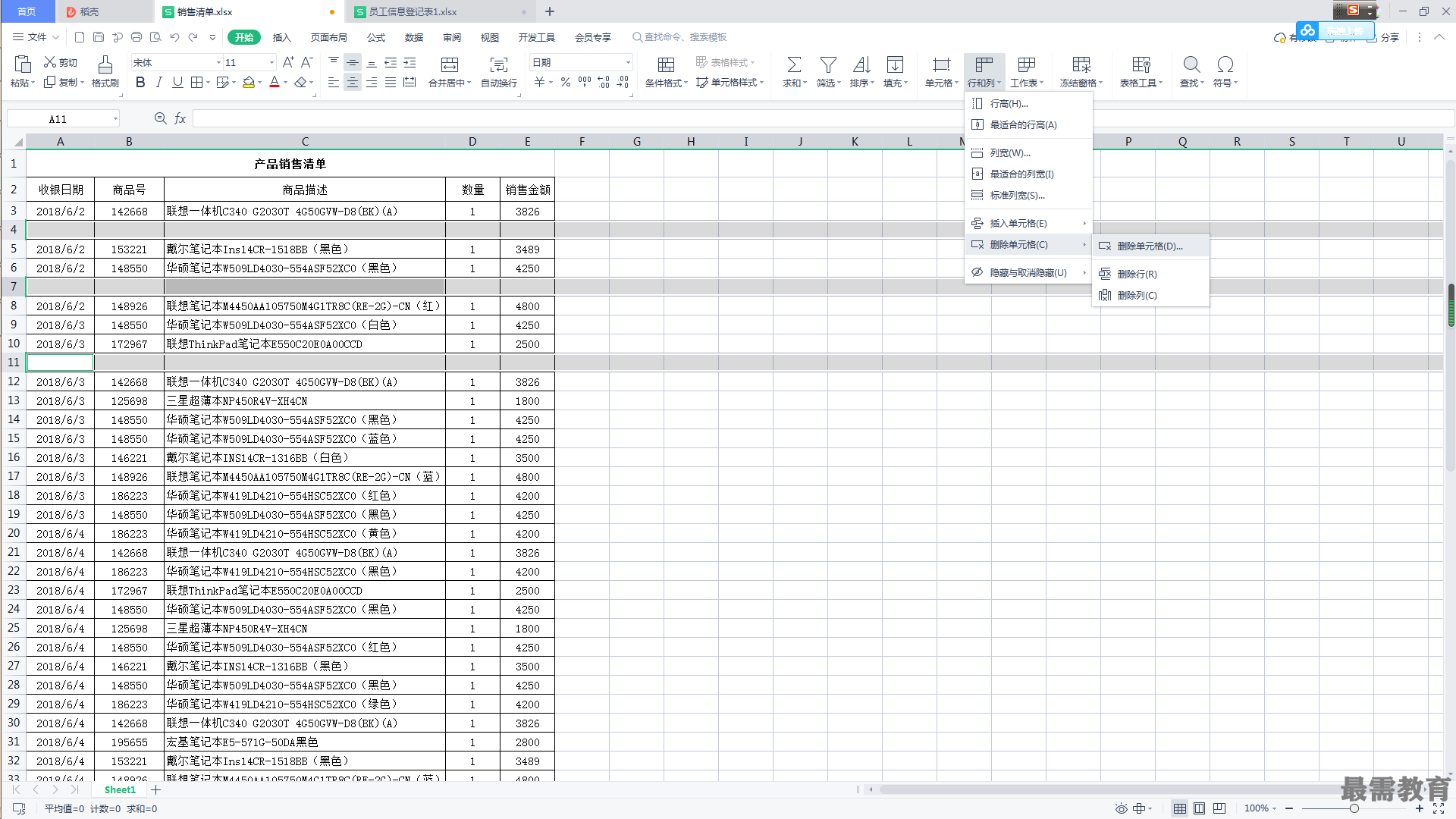1456x819 pixels.
Task: Click the zoom out minus button
Action: point(1289,808)
